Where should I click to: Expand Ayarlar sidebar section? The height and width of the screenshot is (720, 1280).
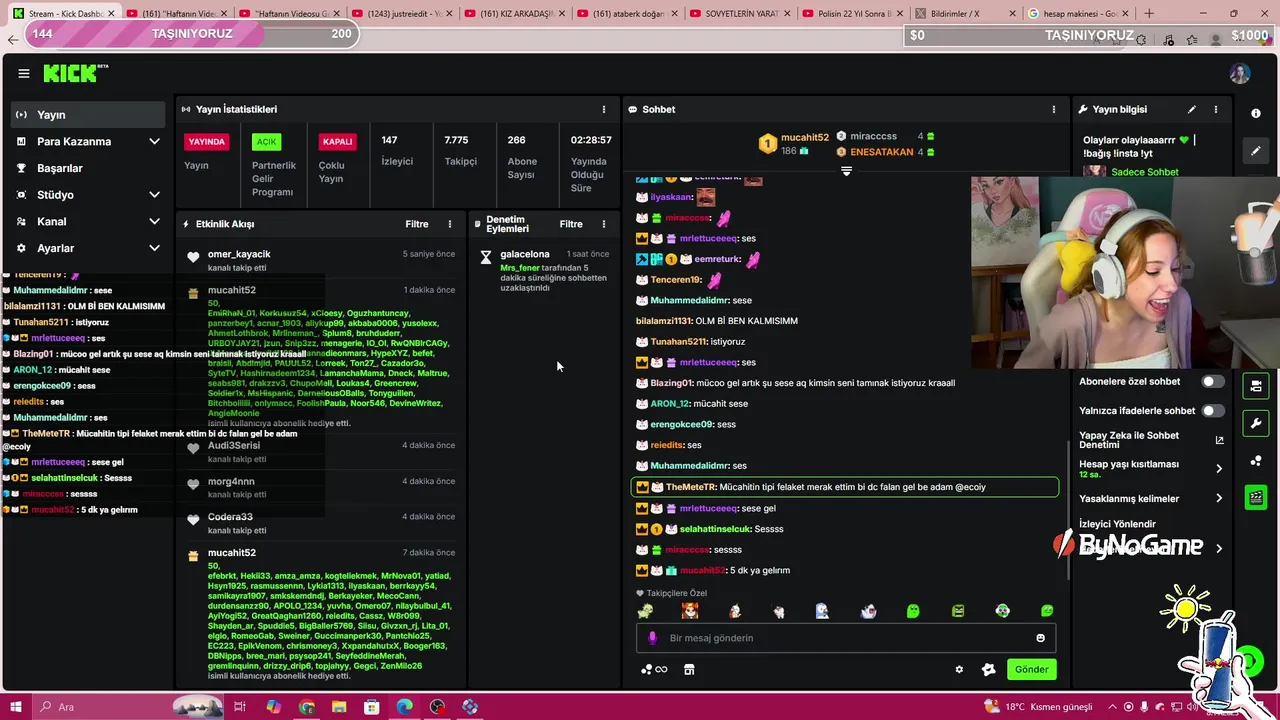pos(154,248)
